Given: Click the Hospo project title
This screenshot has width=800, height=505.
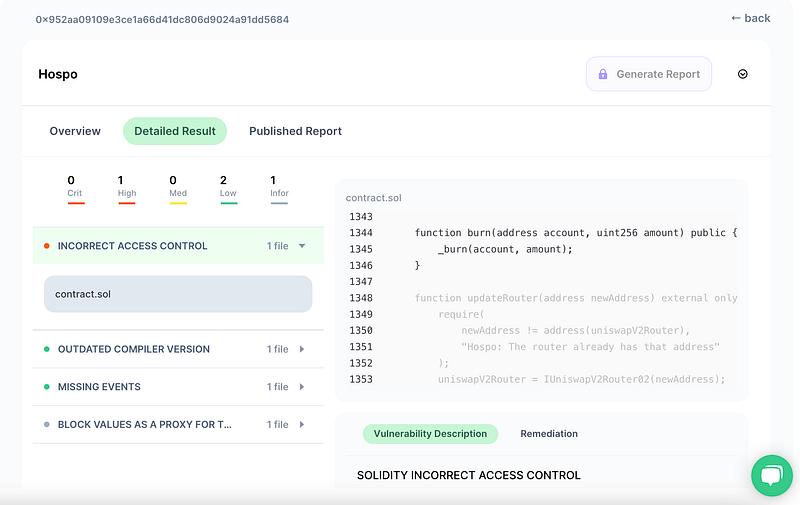Looking at the screenshot, I should pos(58,74).
